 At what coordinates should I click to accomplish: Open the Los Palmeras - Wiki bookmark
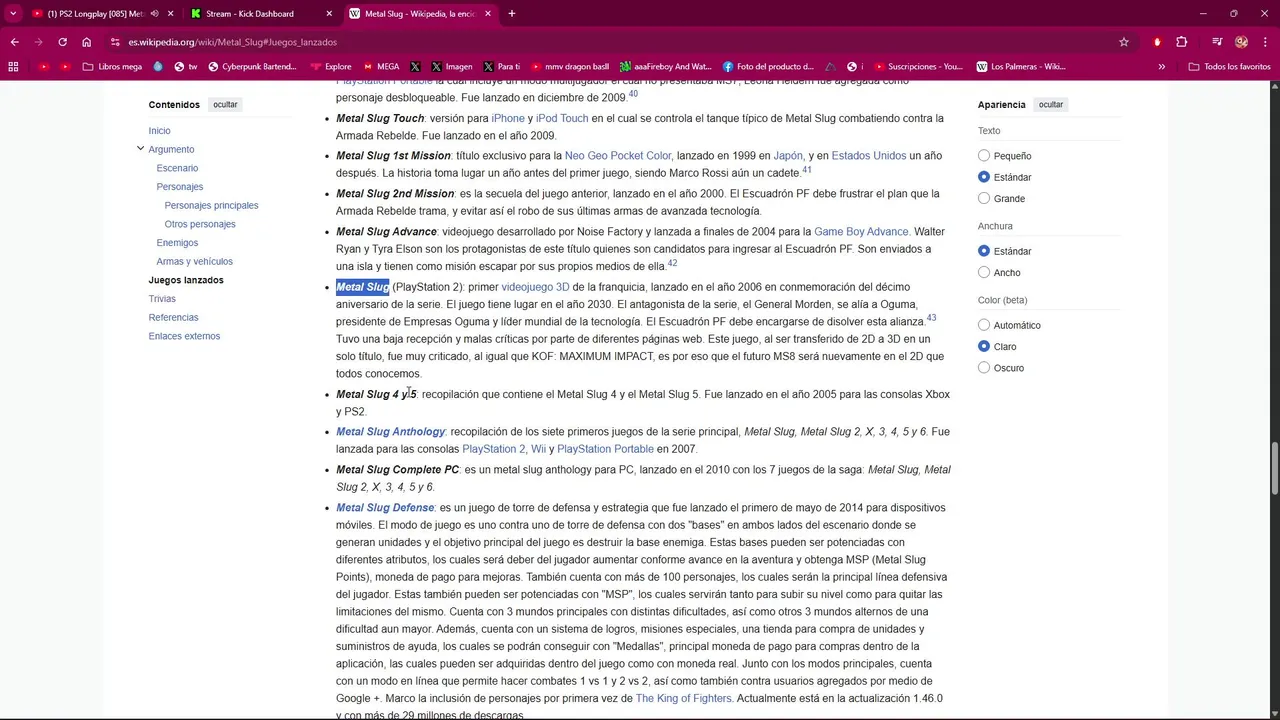(x=1021, y=67)
